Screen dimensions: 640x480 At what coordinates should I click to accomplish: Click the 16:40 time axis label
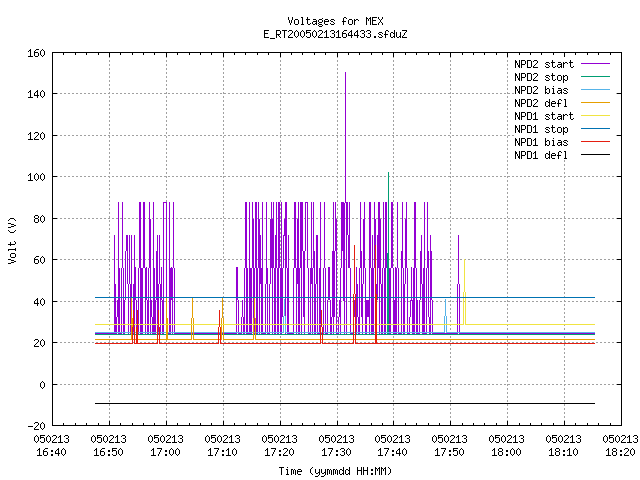tap(51, 452)
